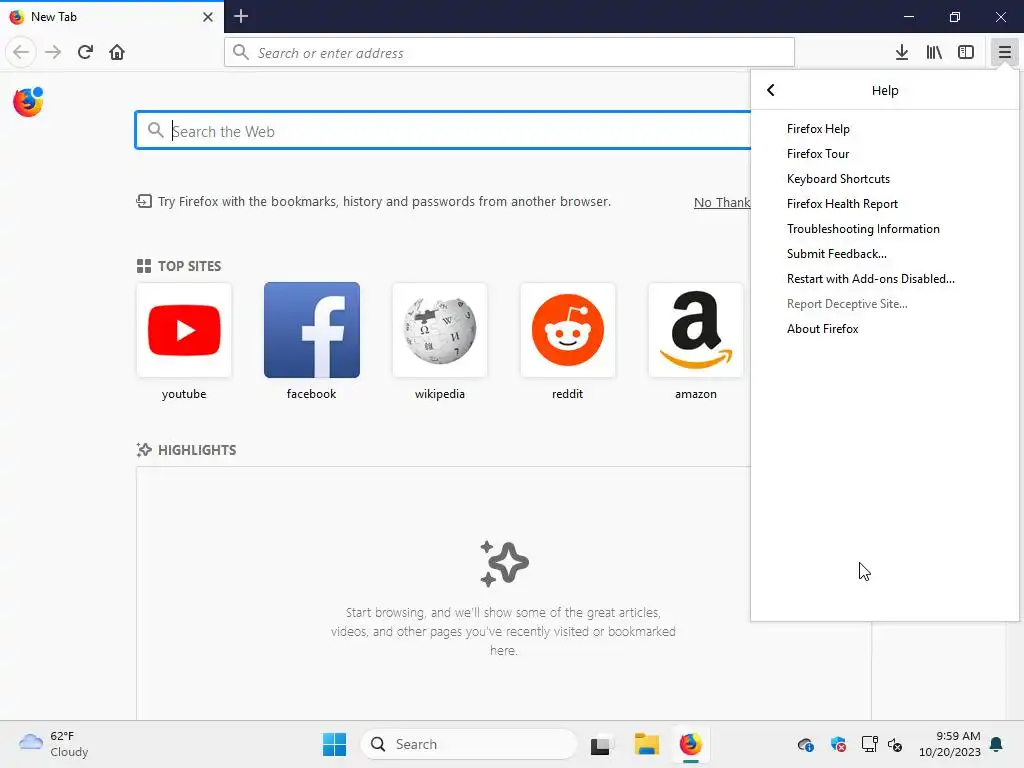The image size is (1024, 768).
Task: Click the No Thanks link
Action: coord(722,202)
